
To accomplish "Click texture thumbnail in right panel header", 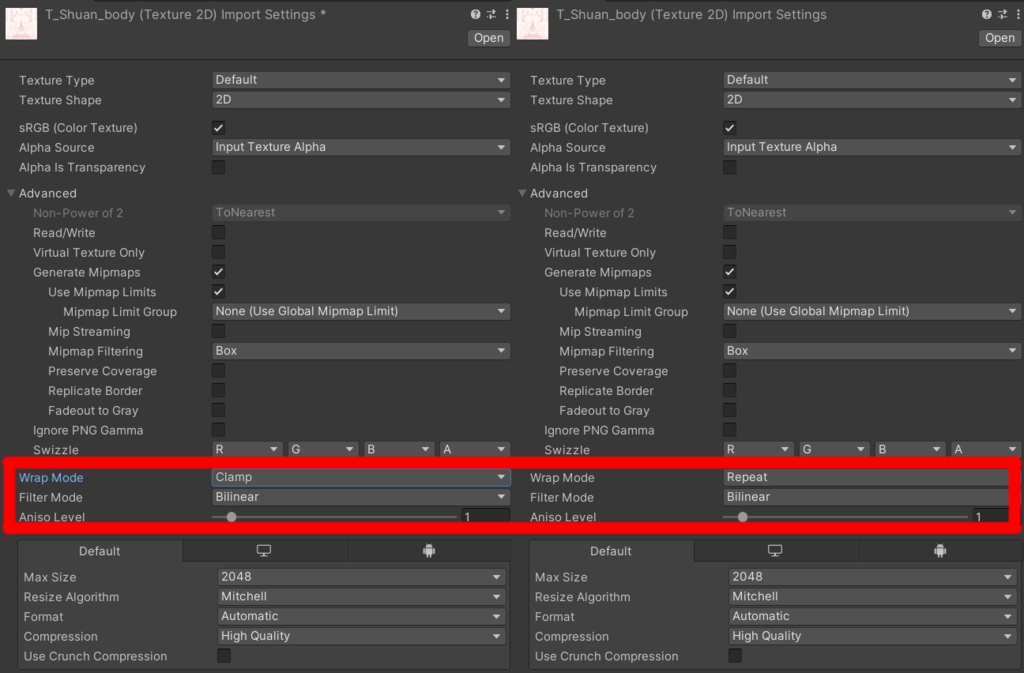I will pyautogui.click(x=532, y=23).
